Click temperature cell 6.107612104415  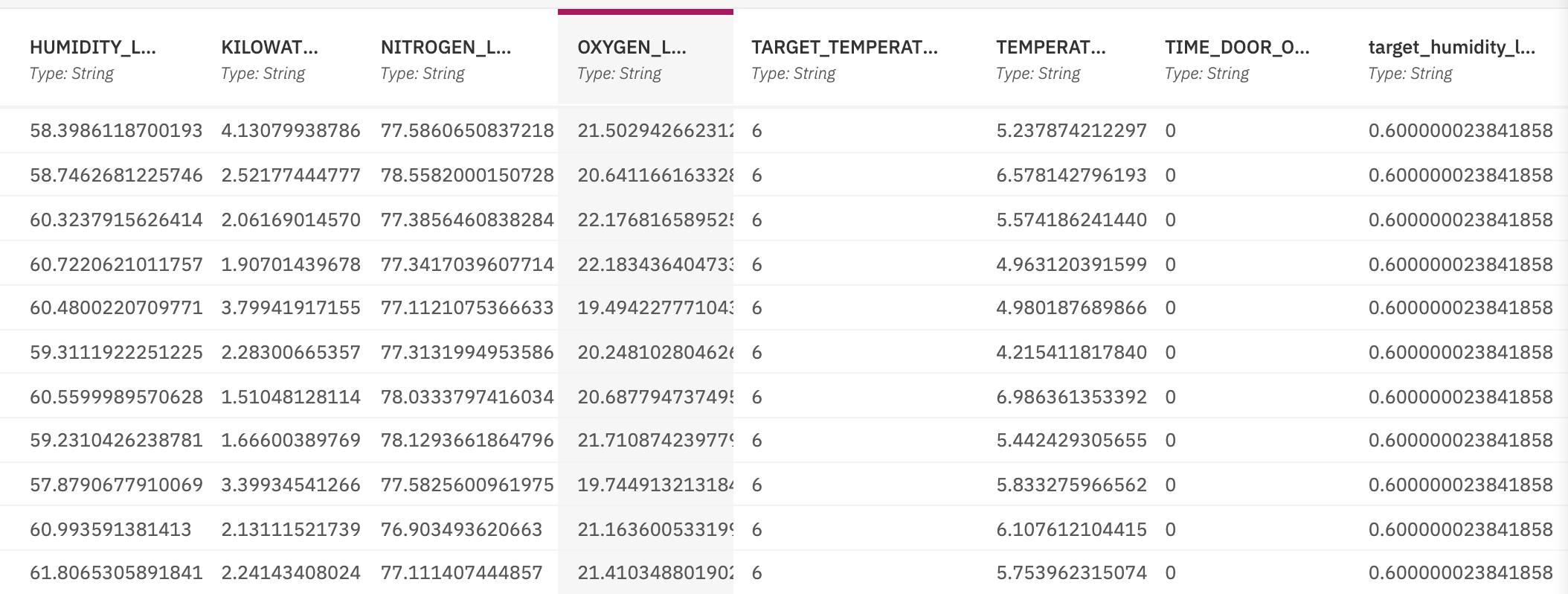pos(1071,529)
